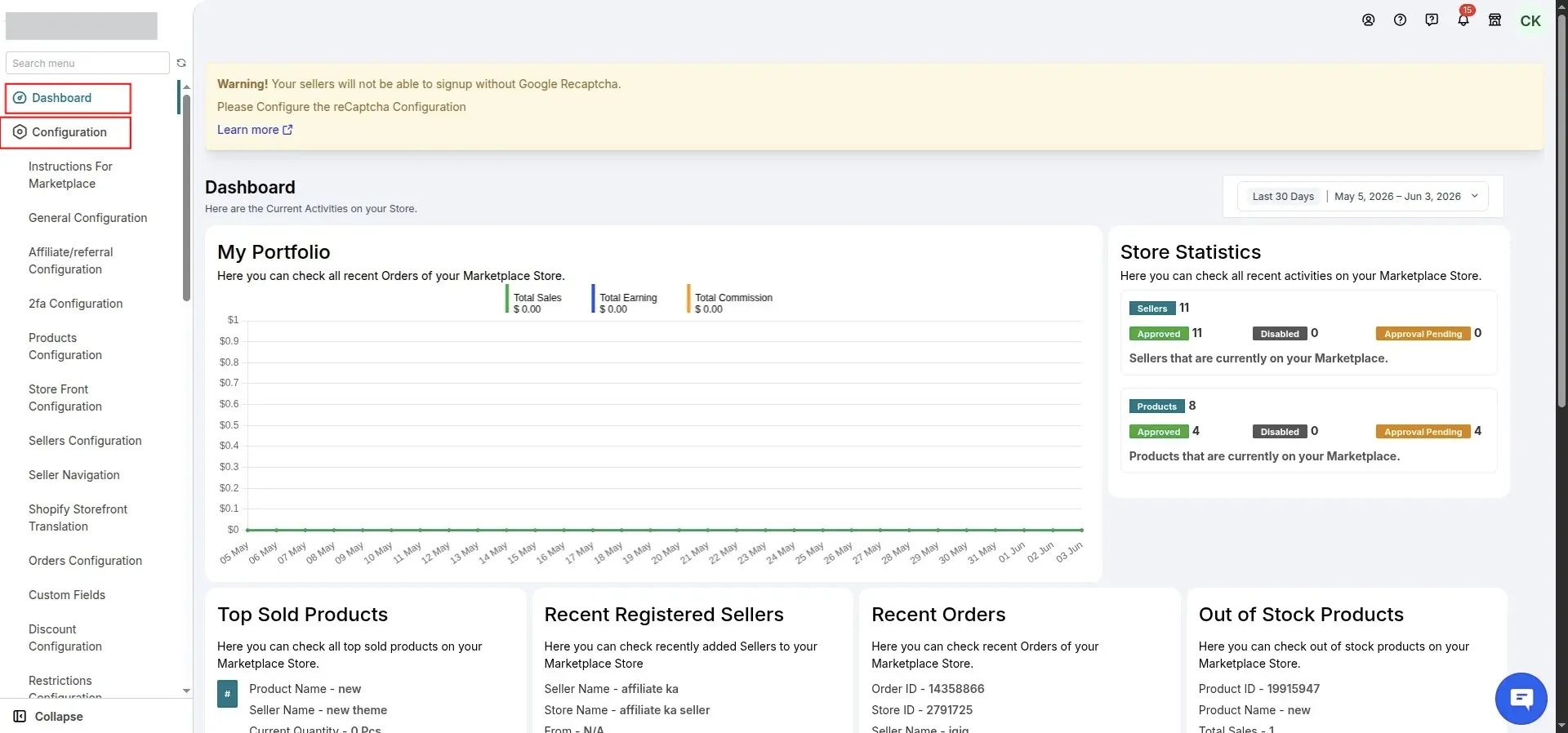Image resolution: width=1568 pixels, height=733 pixels.
Task: Open the help question mark icon
Action: tap(1400, 20)
